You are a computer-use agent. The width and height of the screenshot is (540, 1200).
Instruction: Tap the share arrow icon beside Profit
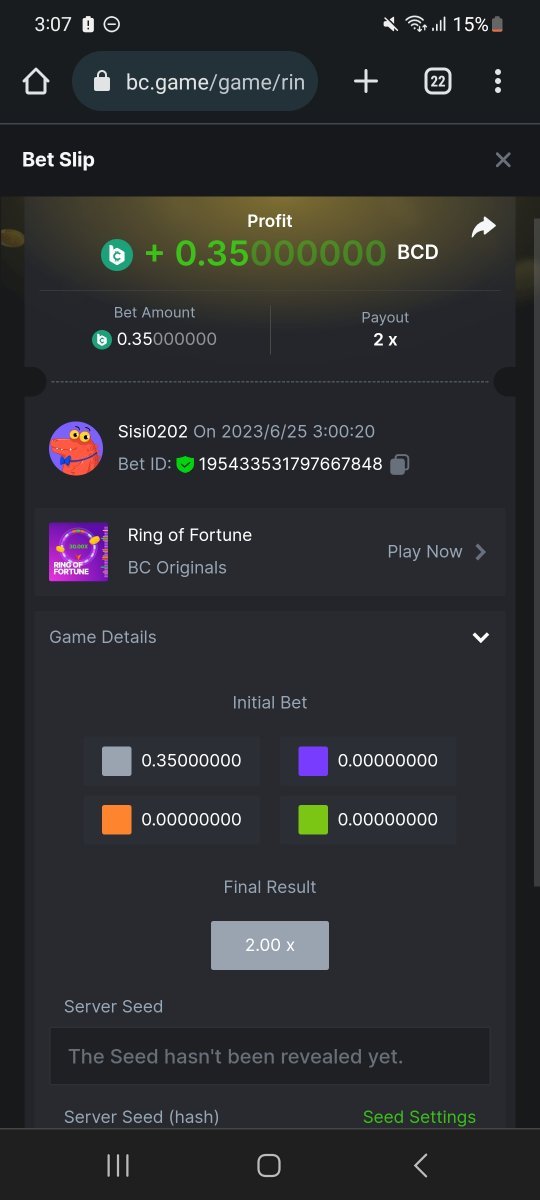[x=484, y=228]
